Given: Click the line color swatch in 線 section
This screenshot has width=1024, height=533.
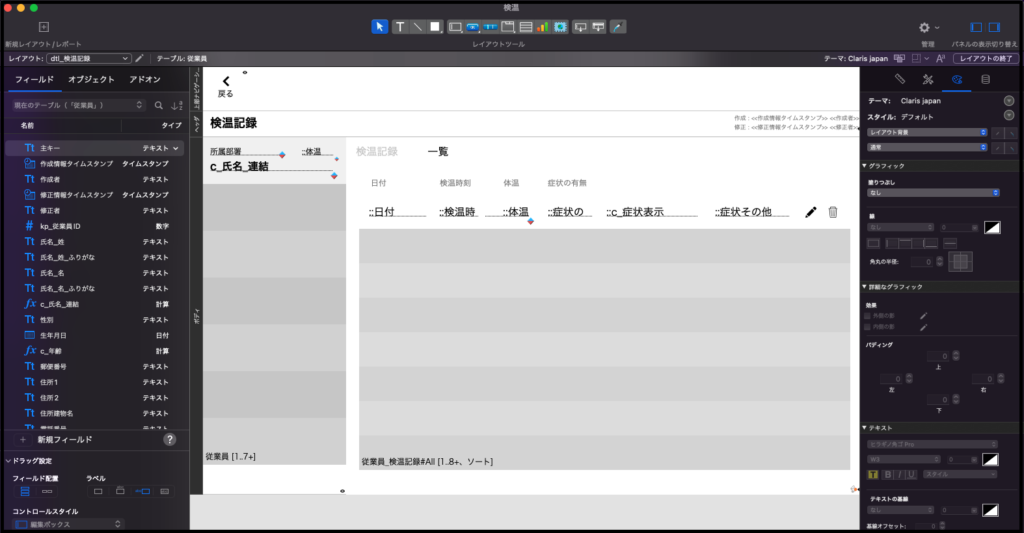Looking at the screenshot, I should point(992,227).
